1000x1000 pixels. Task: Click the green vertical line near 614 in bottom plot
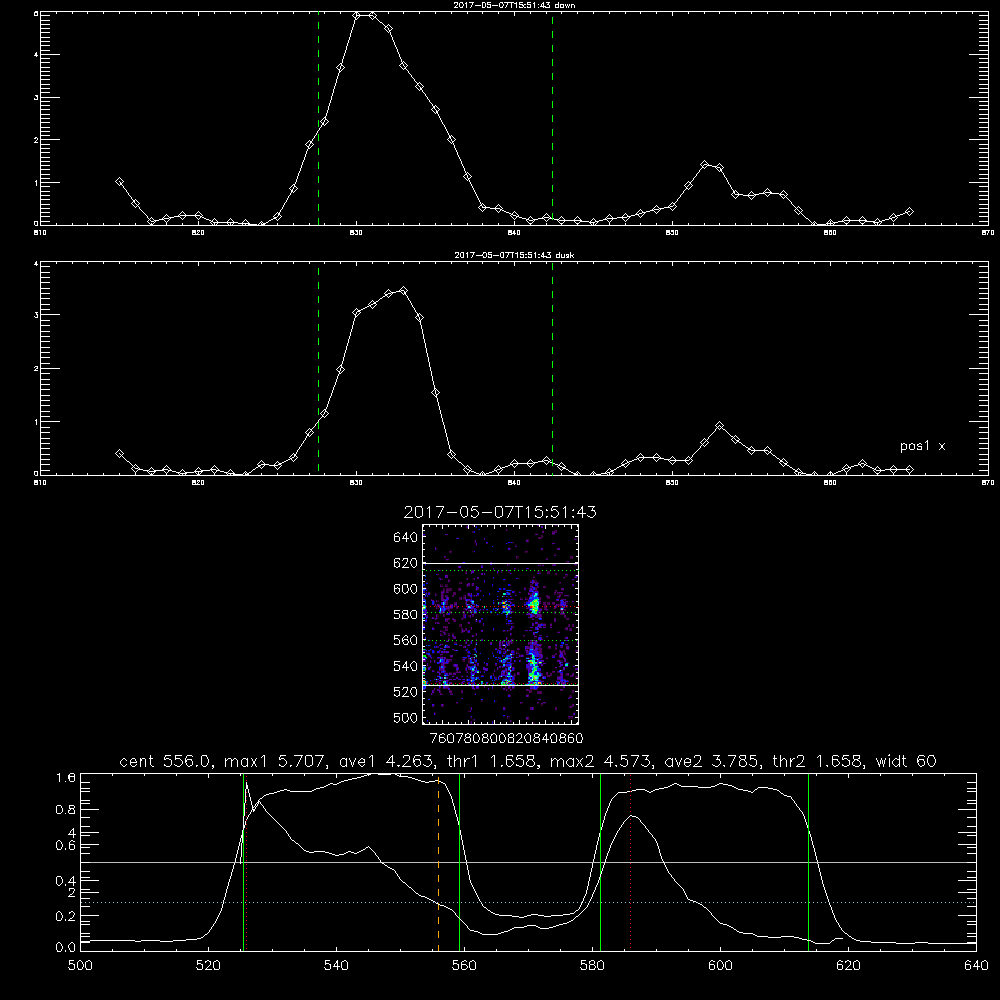[x=808, y=861]
